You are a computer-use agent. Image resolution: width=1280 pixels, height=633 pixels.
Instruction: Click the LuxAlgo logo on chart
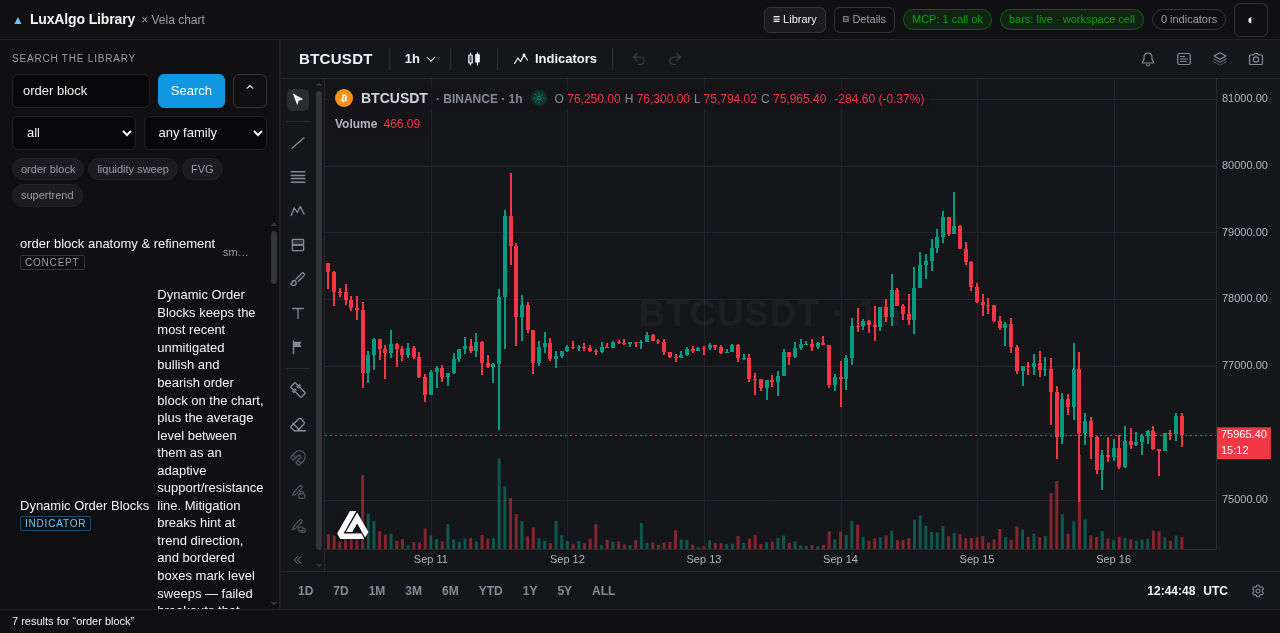352,525
